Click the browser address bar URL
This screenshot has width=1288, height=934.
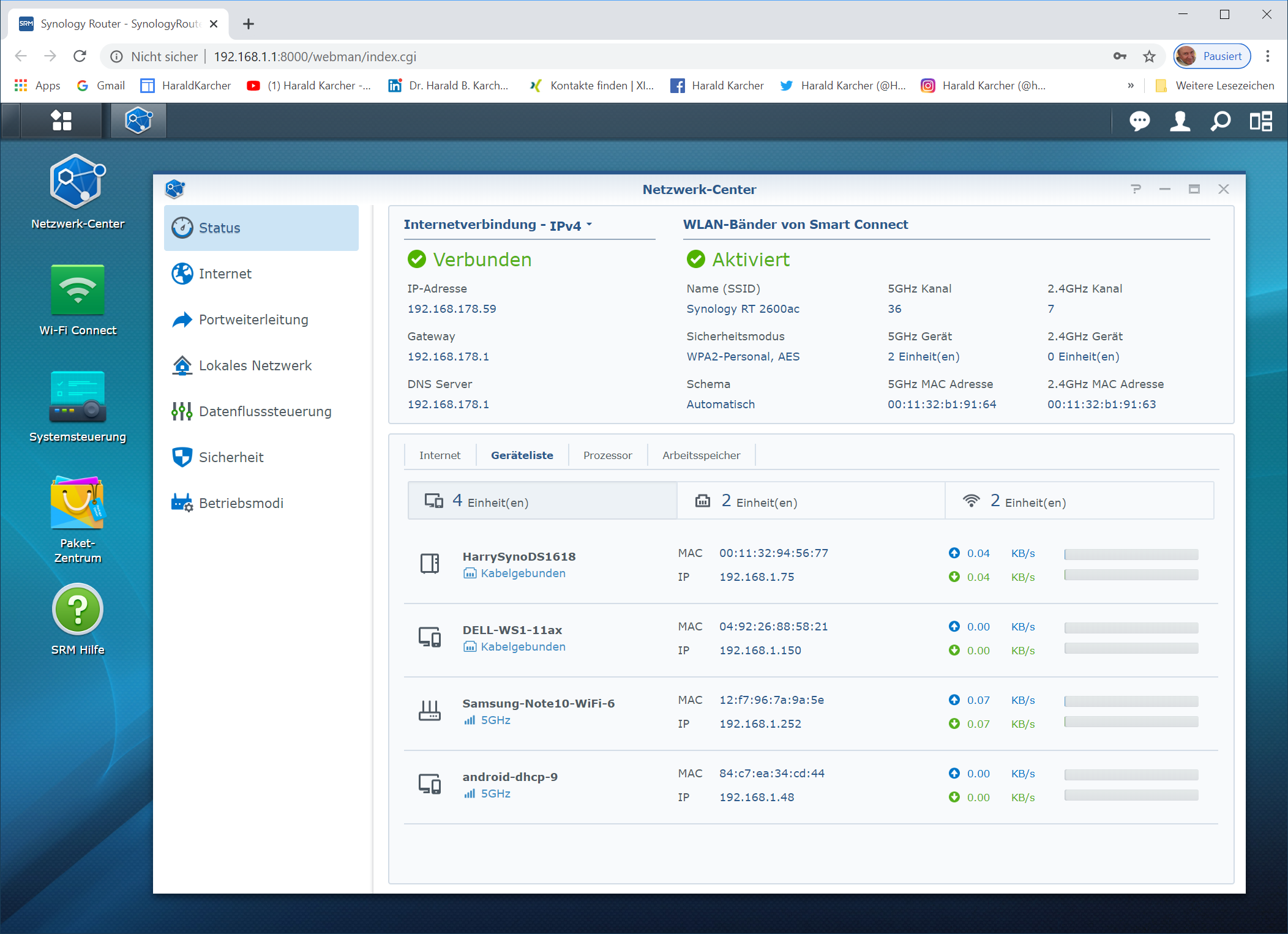[x=315, y=56]
